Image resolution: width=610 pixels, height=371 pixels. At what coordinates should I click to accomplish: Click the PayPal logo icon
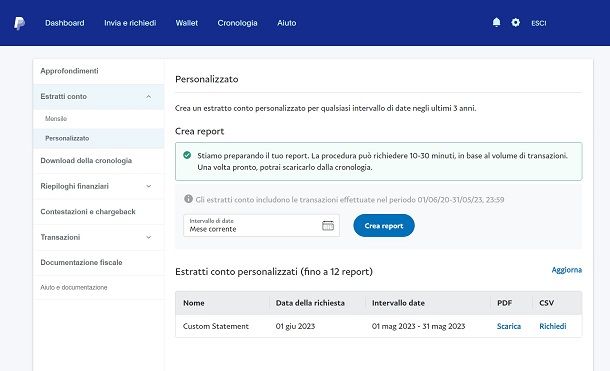click(19, 23)
